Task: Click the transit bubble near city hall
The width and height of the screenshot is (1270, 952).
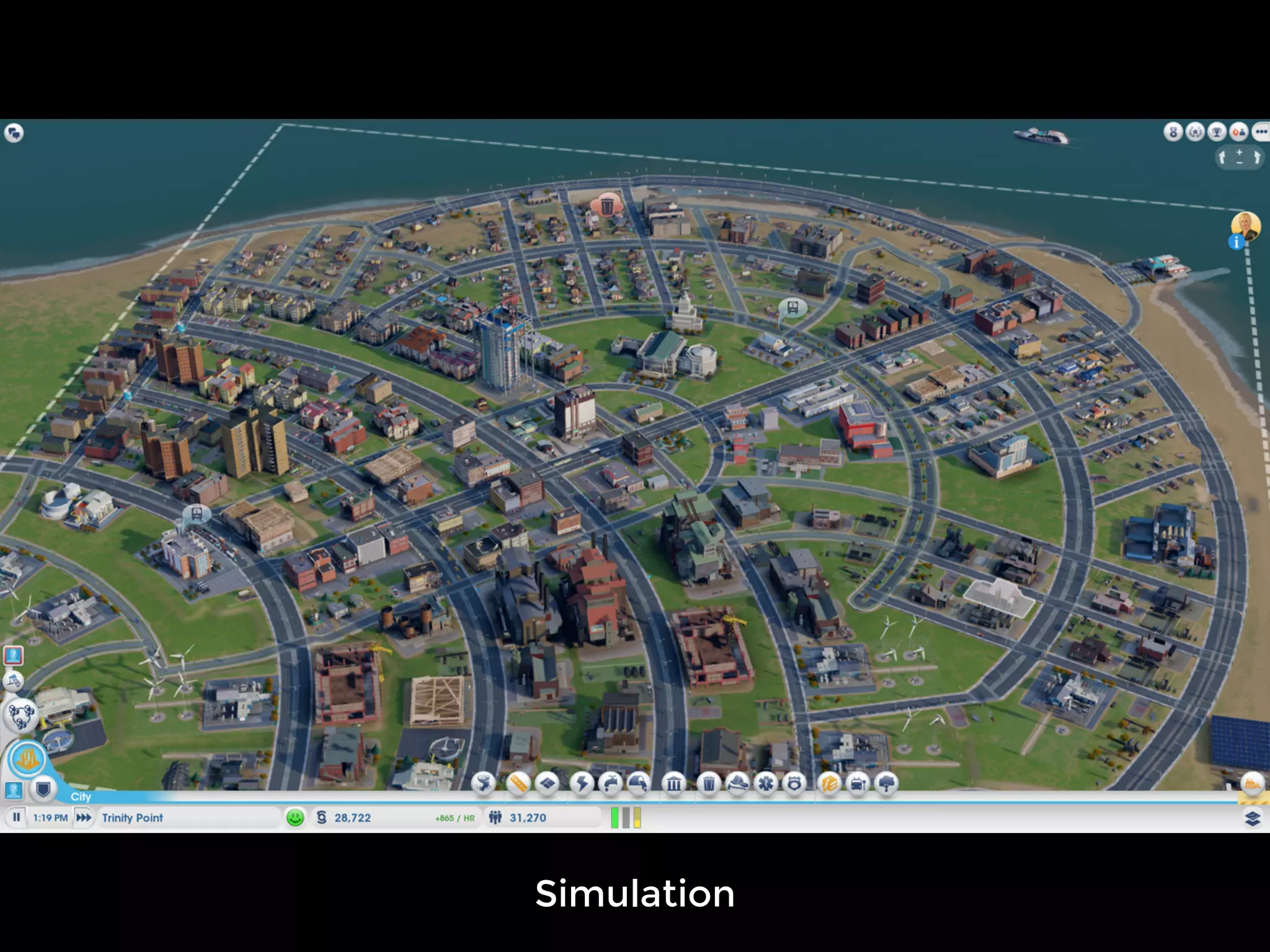Action: (793, 307)
